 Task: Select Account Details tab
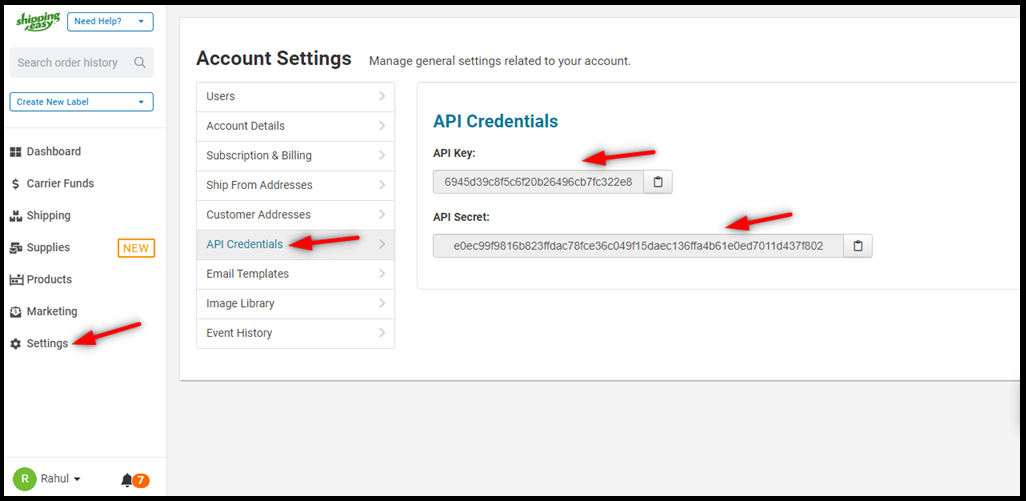pyautogui.click(x=296, y=126)
